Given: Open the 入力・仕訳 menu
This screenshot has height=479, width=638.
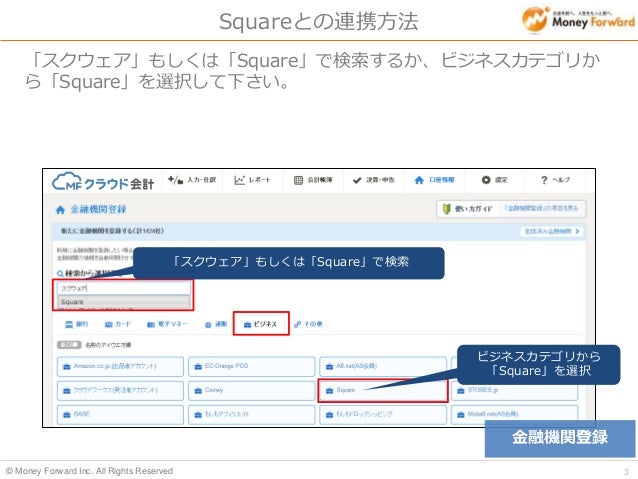Looking at the screenshot, I should pyautogui.click(x=192, y=180).
